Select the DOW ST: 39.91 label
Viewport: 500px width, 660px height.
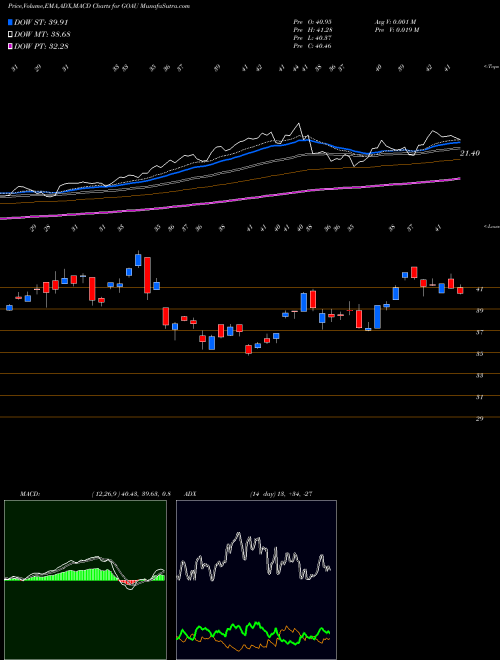click(x=41, y=22)
